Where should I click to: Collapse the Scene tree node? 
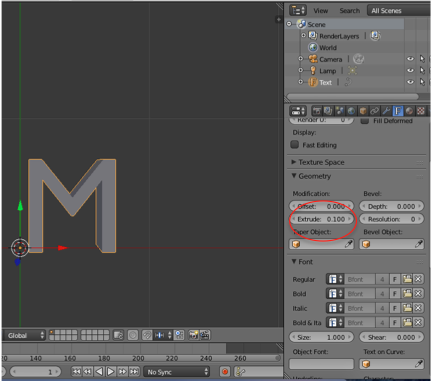tap(289, 24)
